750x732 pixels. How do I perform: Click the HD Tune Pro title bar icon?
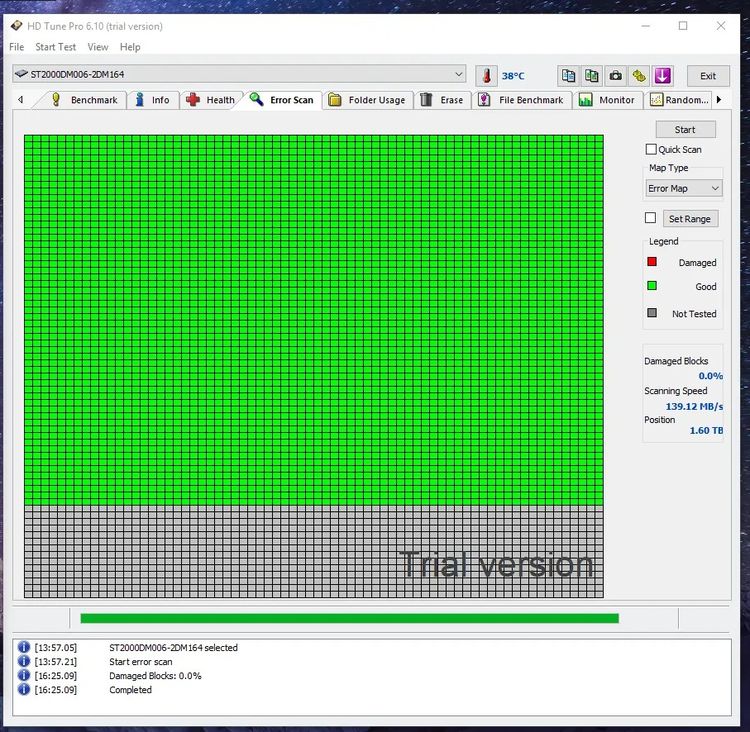(x=16, y=25)
